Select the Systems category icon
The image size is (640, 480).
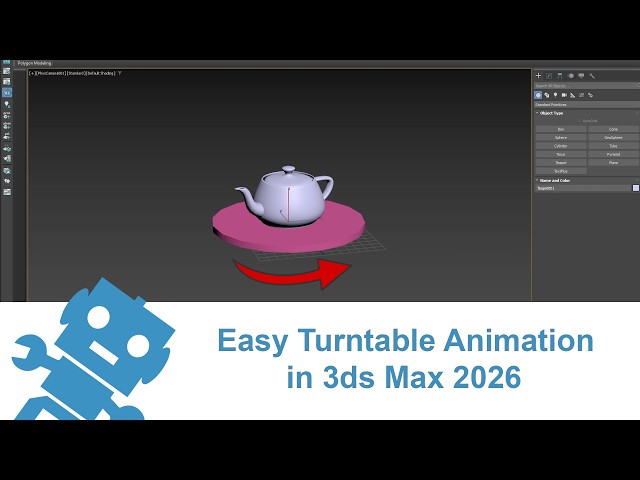click(x=590, y=95)
